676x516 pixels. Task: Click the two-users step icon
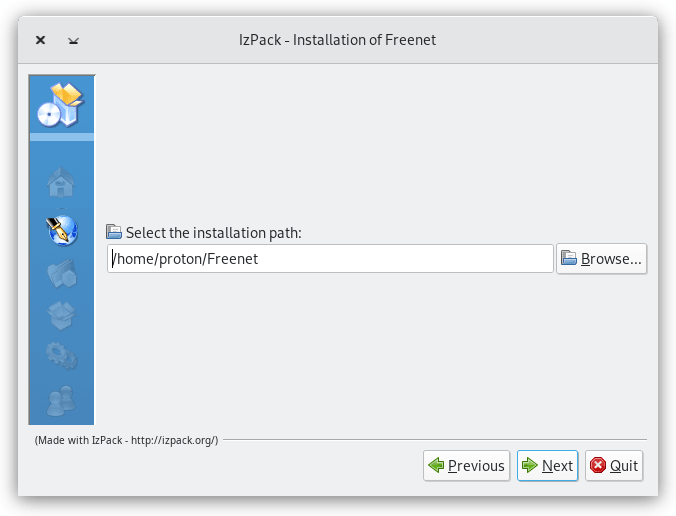(61, 399)
